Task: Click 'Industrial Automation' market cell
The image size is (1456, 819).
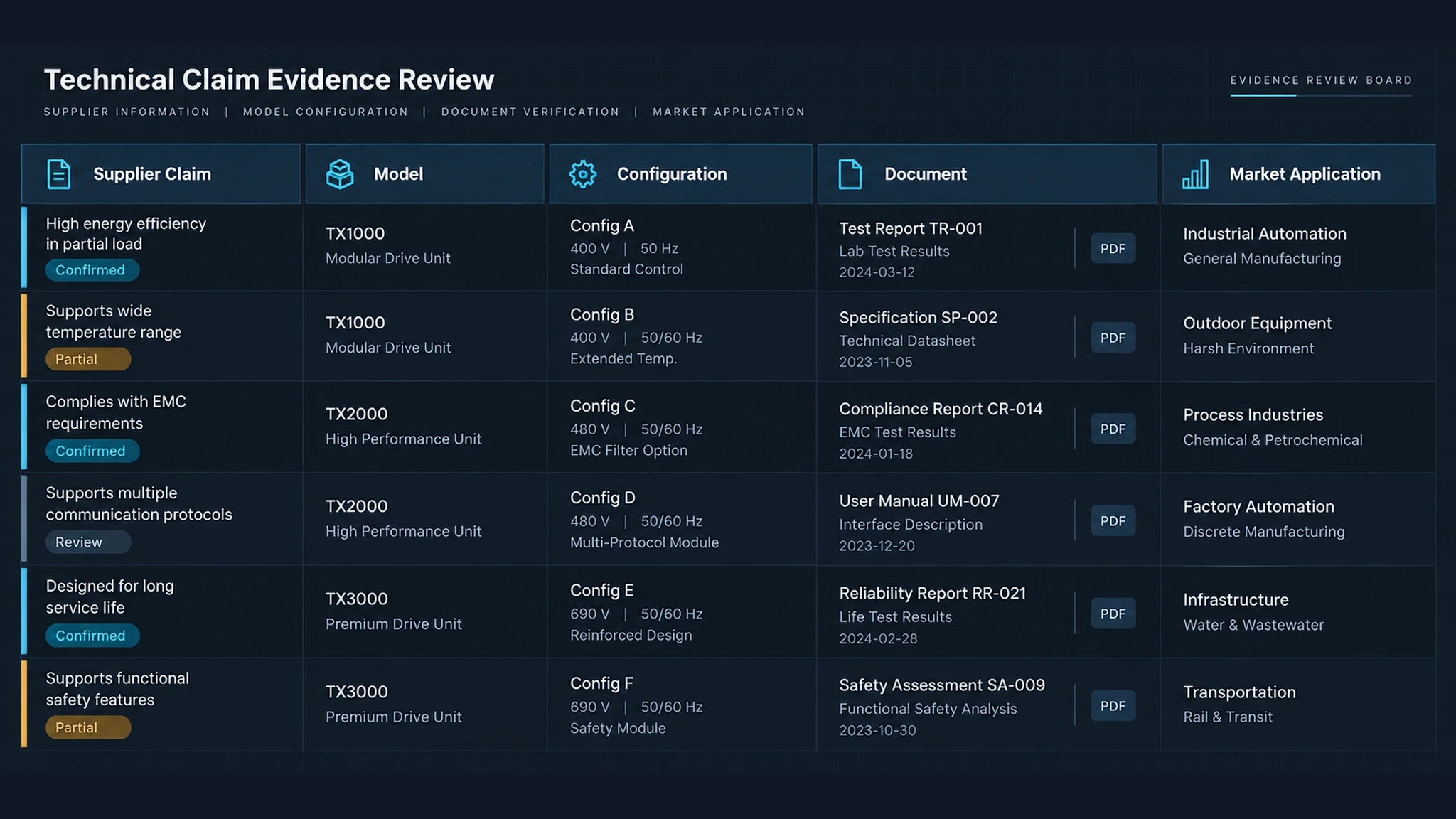Action: (1298, 247)
